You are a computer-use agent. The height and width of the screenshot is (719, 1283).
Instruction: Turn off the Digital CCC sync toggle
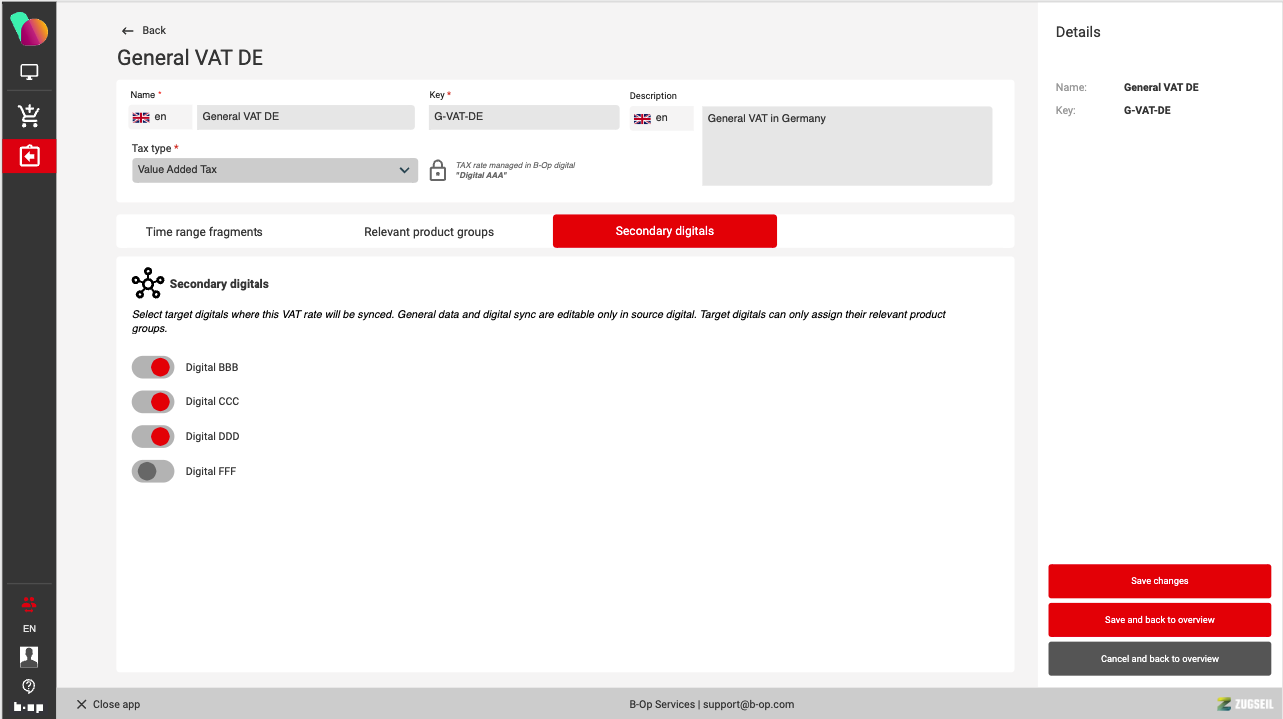pyautogui.click(x=153, y=402)
